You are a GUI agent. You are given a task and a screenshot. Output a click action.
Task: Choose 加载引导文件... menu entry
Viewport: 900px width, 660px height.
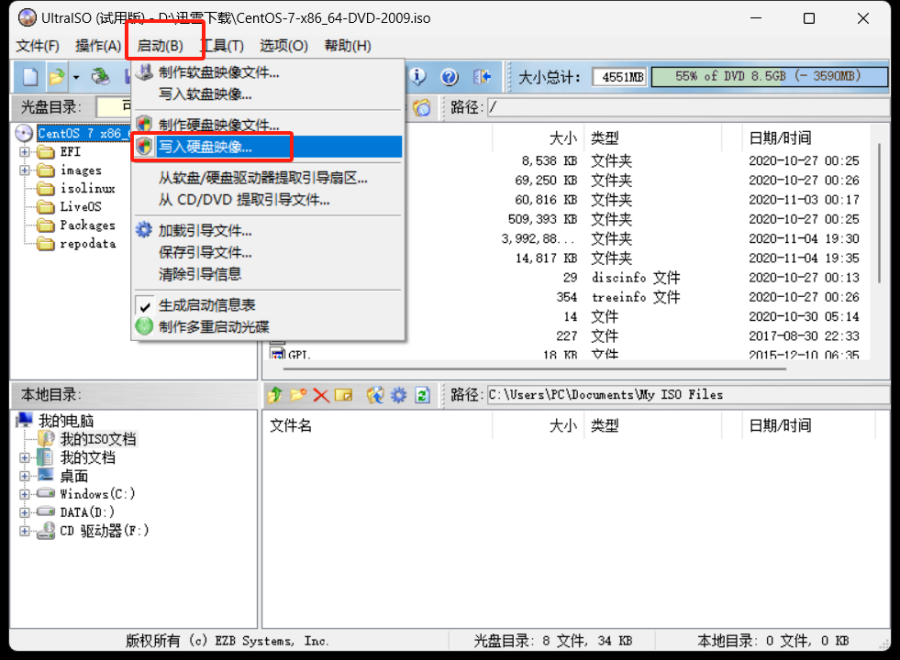tap(268, 231)
